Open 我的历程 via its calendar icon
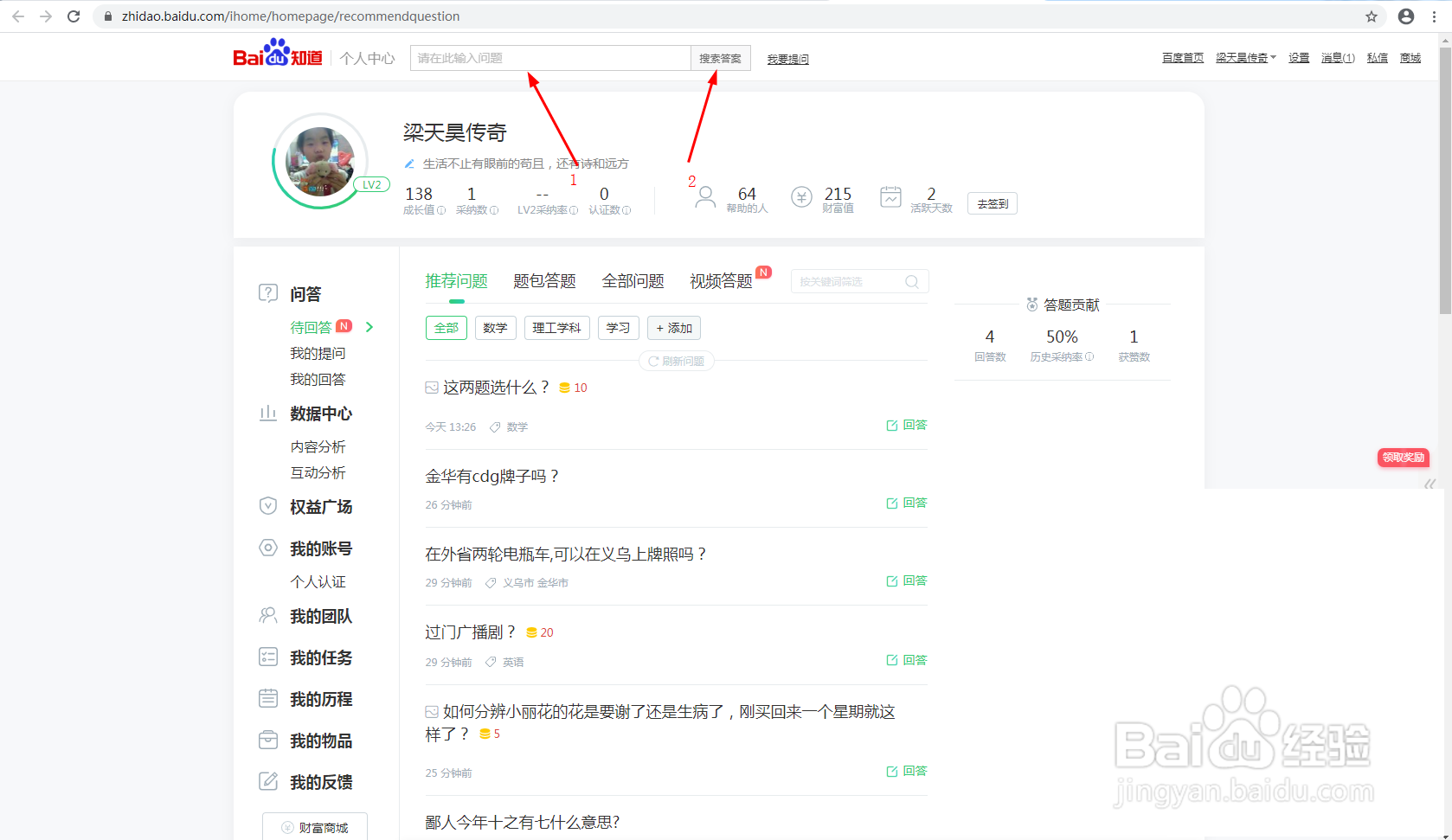The width and height of the screenshot is (1452, 840). (268, 698)
